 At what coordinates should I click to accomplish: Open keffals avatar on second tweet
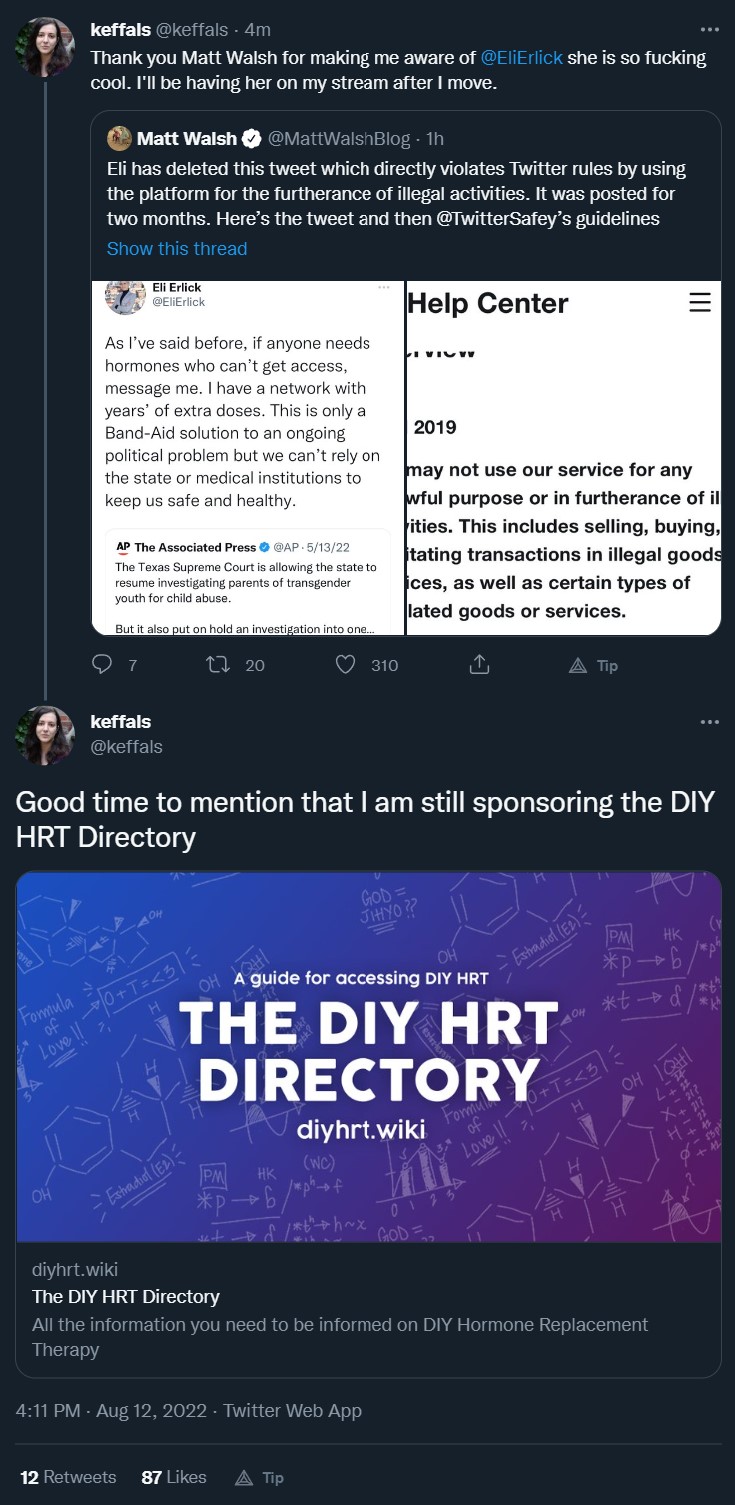[x=45, y=735]
